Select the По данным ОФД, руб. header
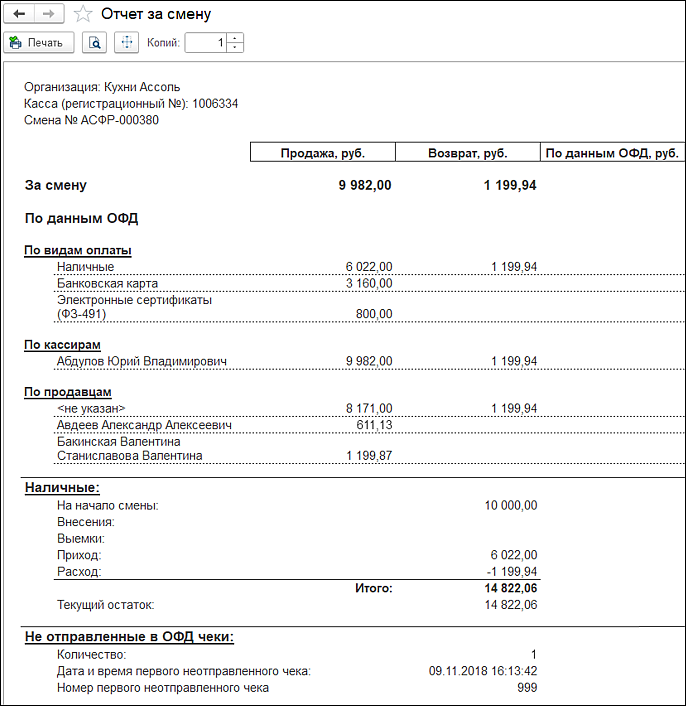Screen dimensions: 686x706 [x=612, y=153]
